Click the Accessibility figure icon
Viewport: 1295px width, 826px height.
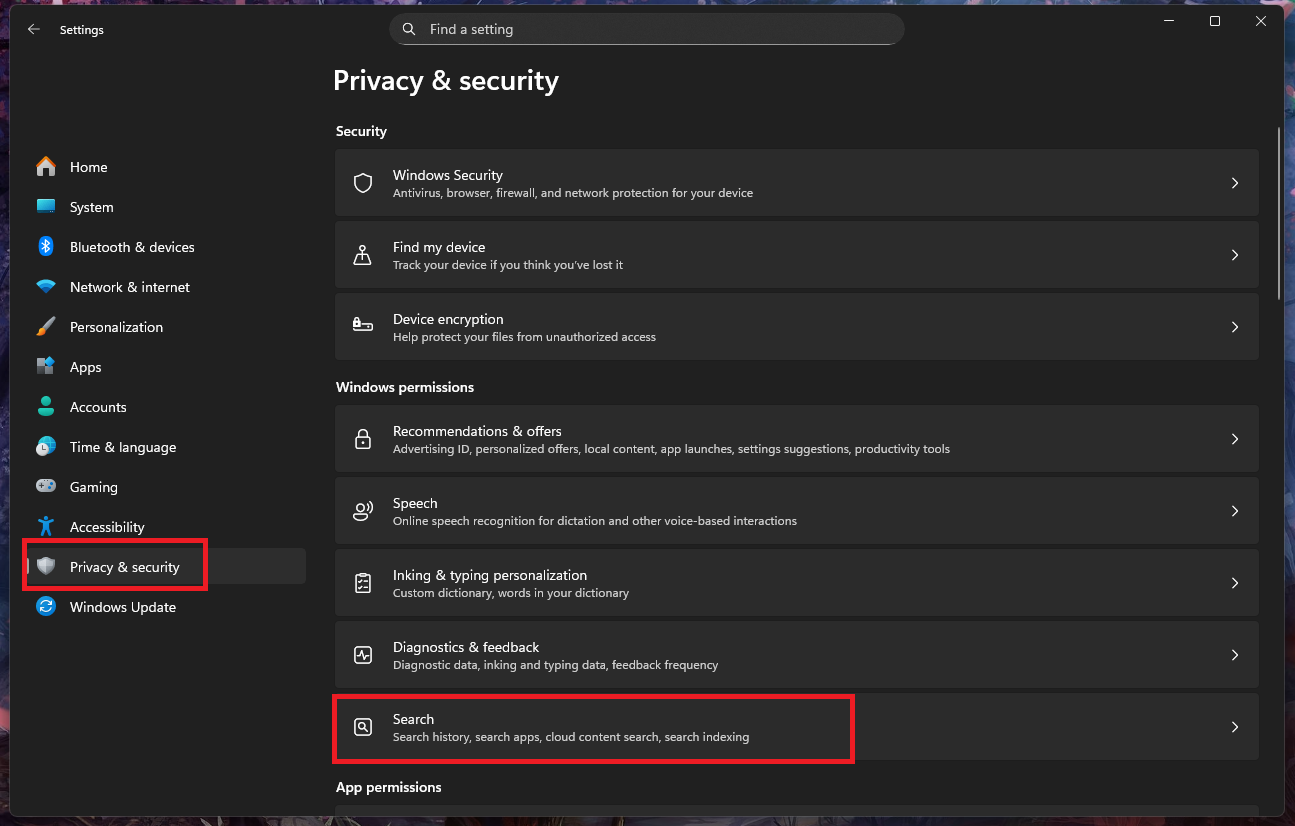(46, 527)
